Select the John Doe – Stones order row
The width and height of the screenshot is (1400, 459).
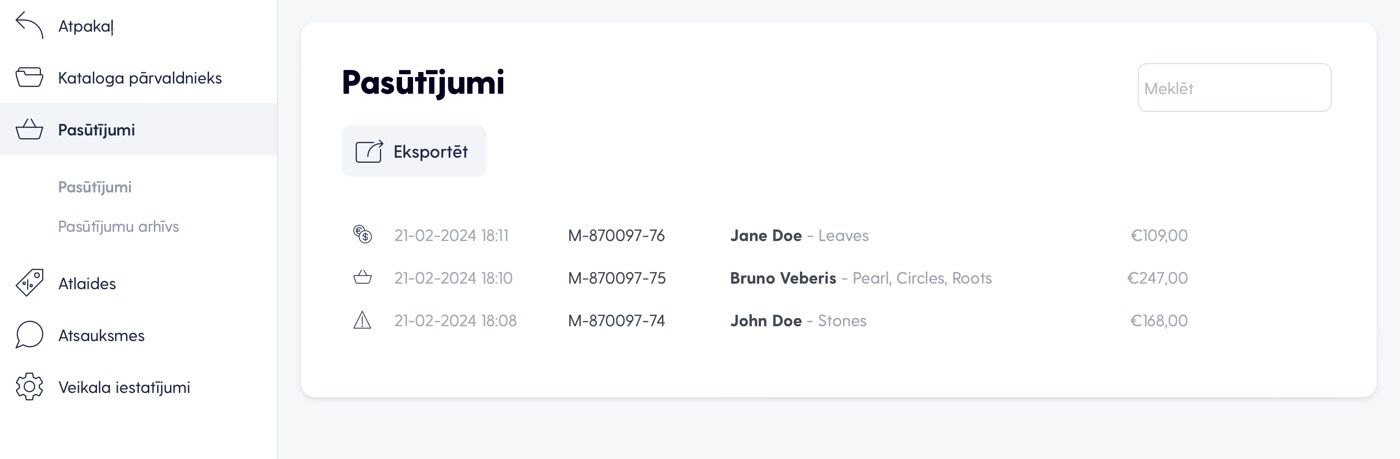tap(770, 321)
